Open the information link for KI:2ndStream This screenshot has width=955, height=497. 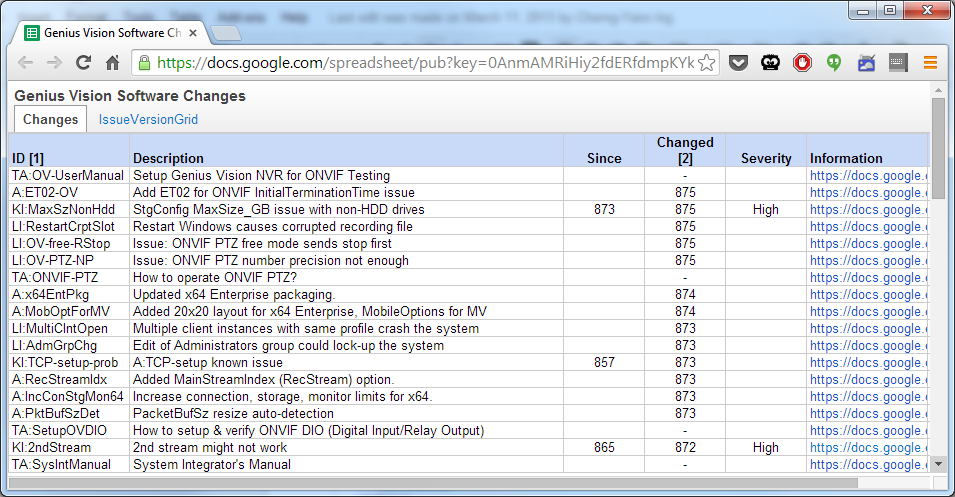(868, 448)
